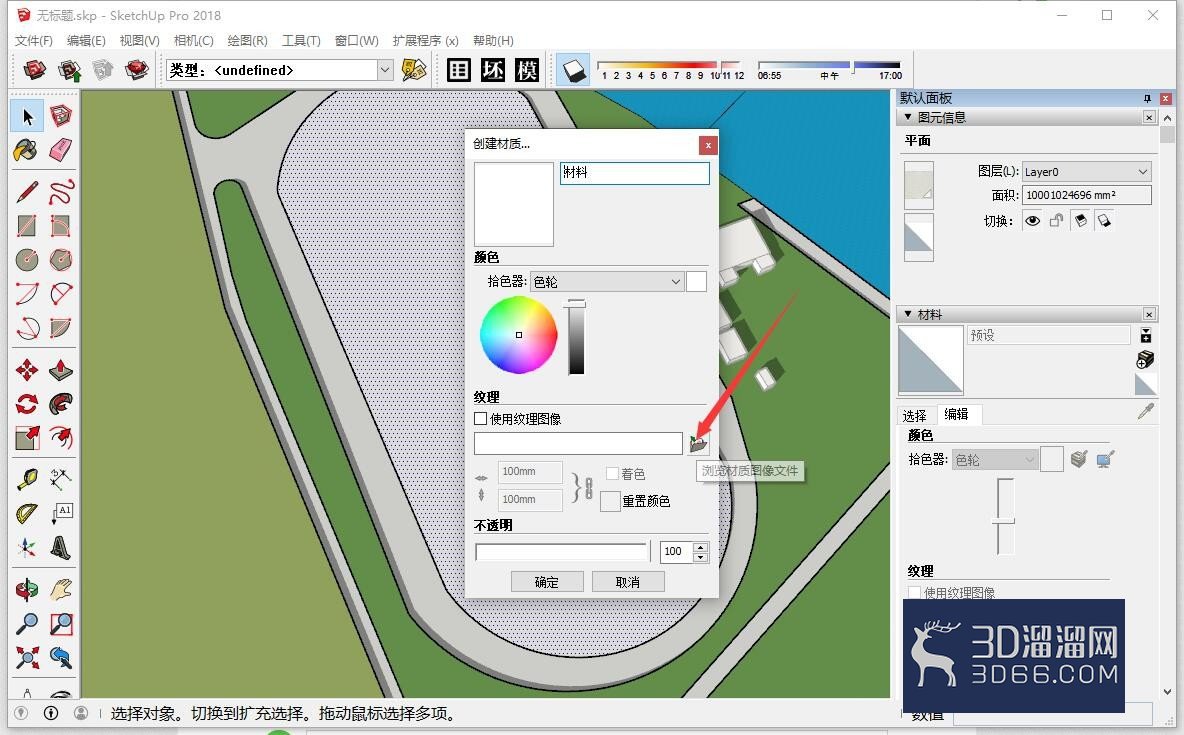Select the Follow Me tool
The width and height of the screenshot is (1184, 735).
point(61,404)
